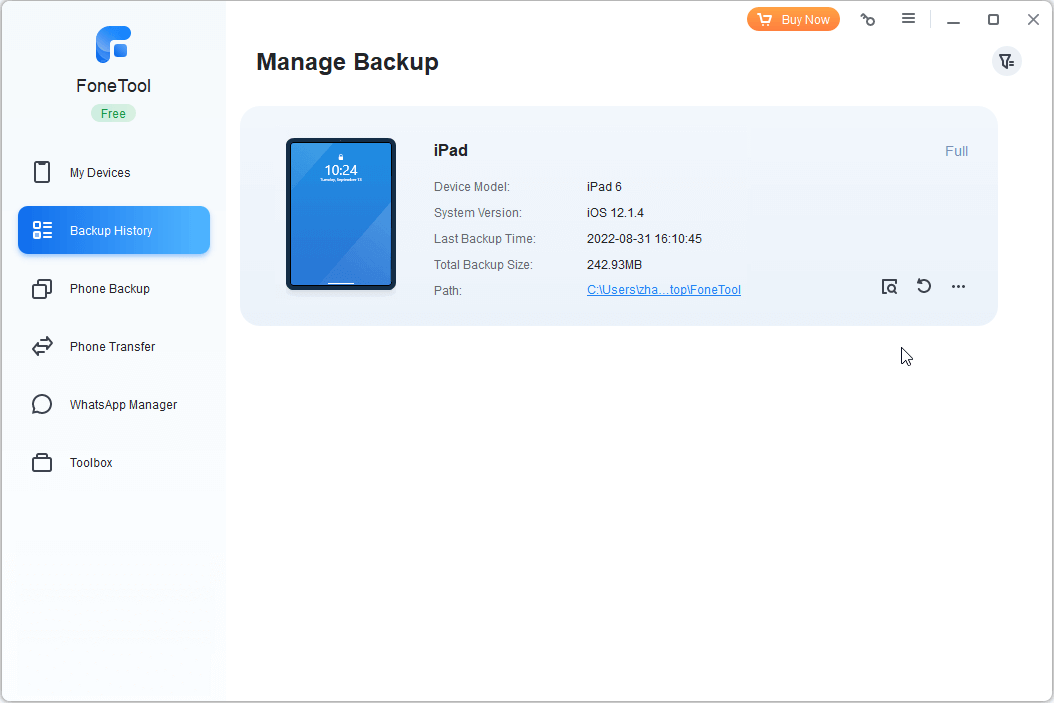Open the Toolbox section
1054x703 pixels.
point(91,462)
